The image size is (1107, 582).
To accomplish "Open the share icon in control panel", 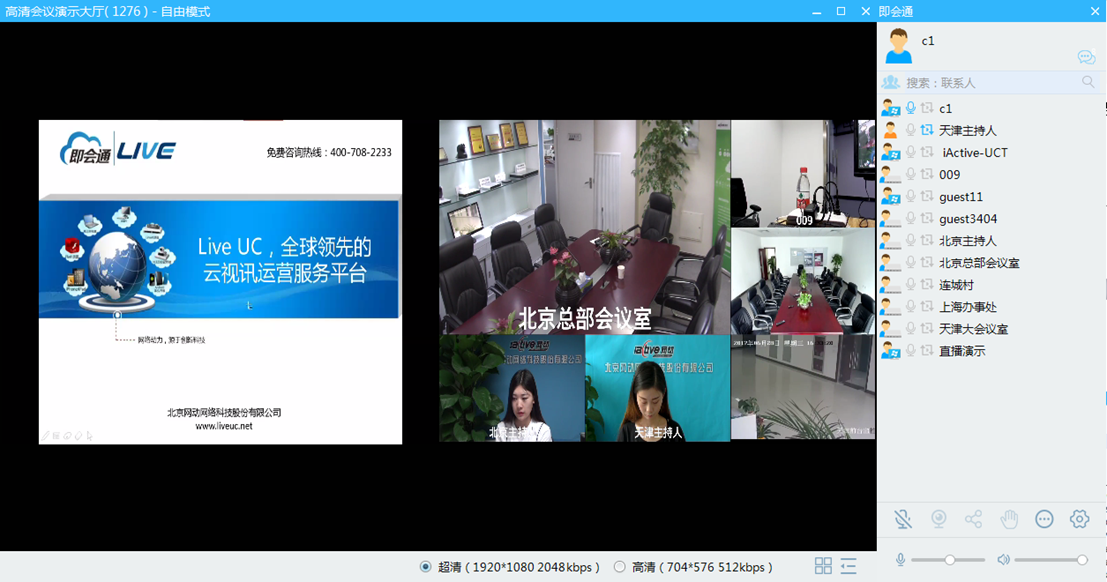I will pyautogui.click(x=974, y=519).
